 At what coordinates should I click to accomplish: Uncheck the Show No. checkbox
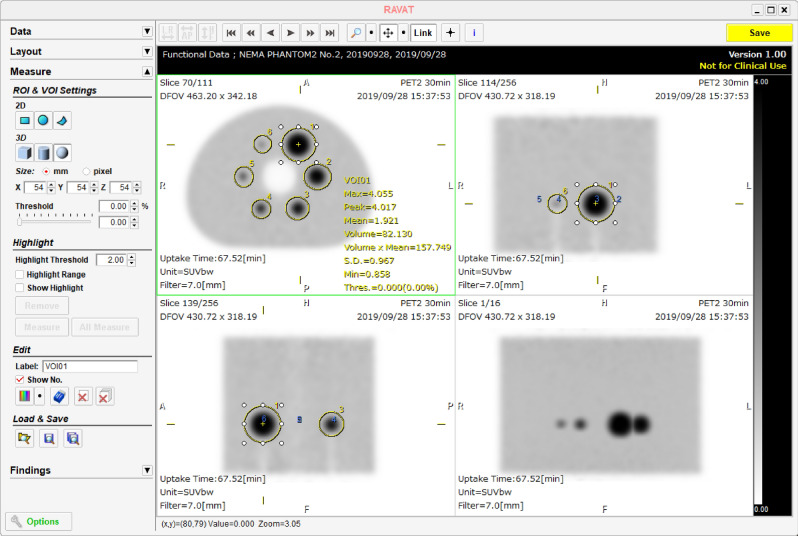[20, 380]
